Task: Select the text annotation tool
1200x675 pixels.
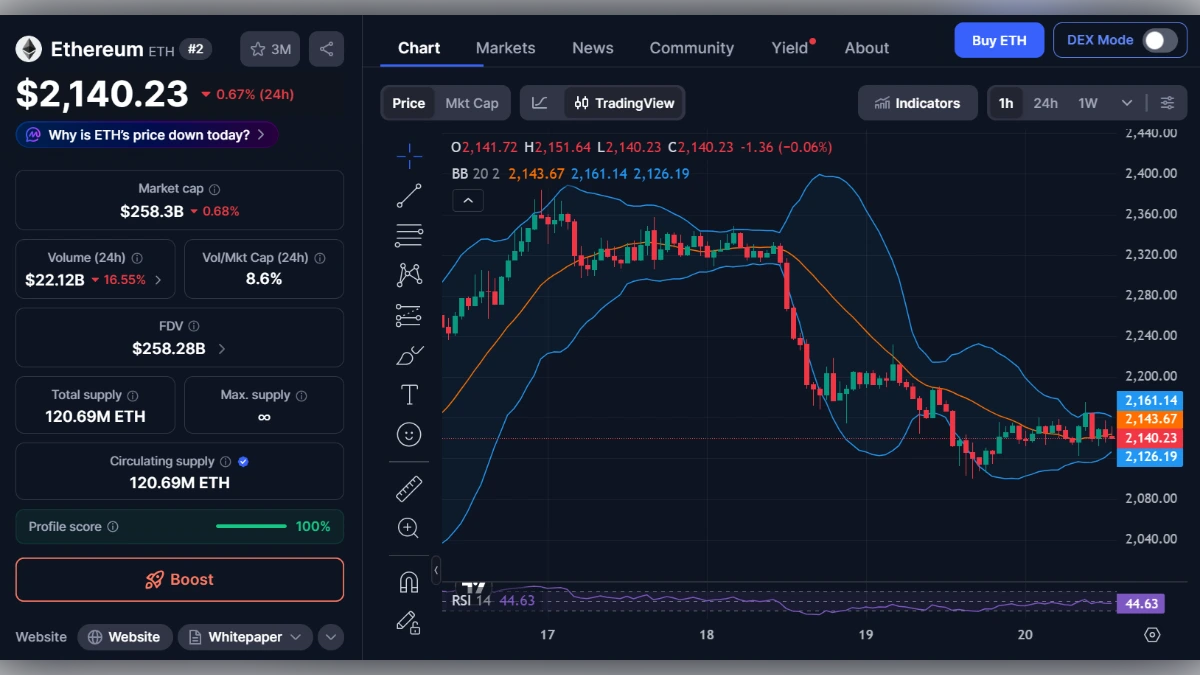Action: 409,394
